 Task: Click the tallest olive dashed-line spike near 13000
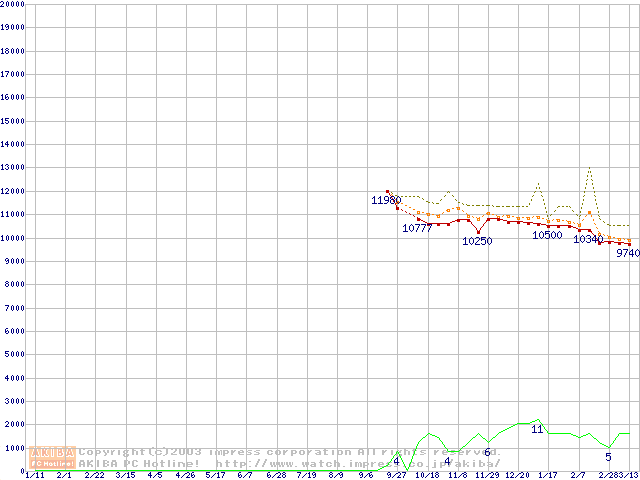click(590, 168)
